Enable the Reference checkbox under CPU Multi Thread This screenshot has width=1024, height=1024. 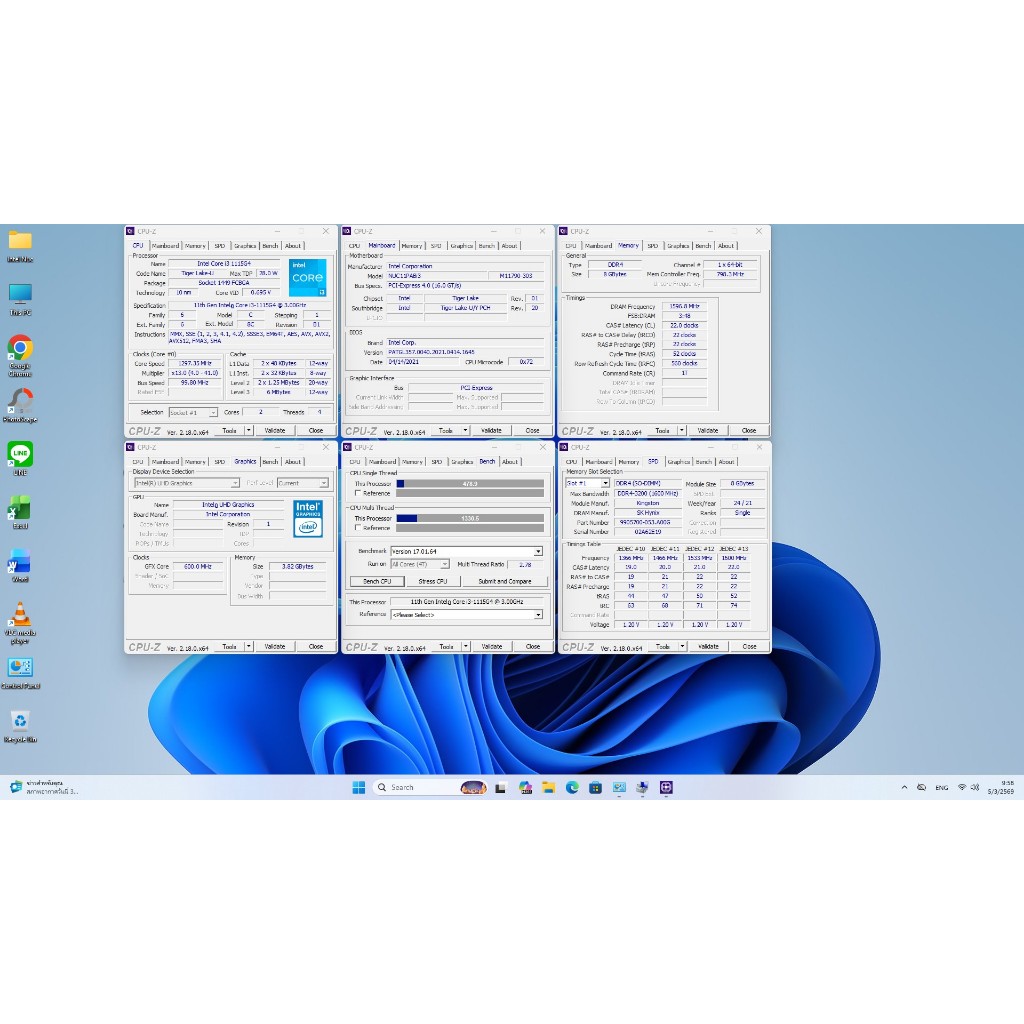[358, 528]
